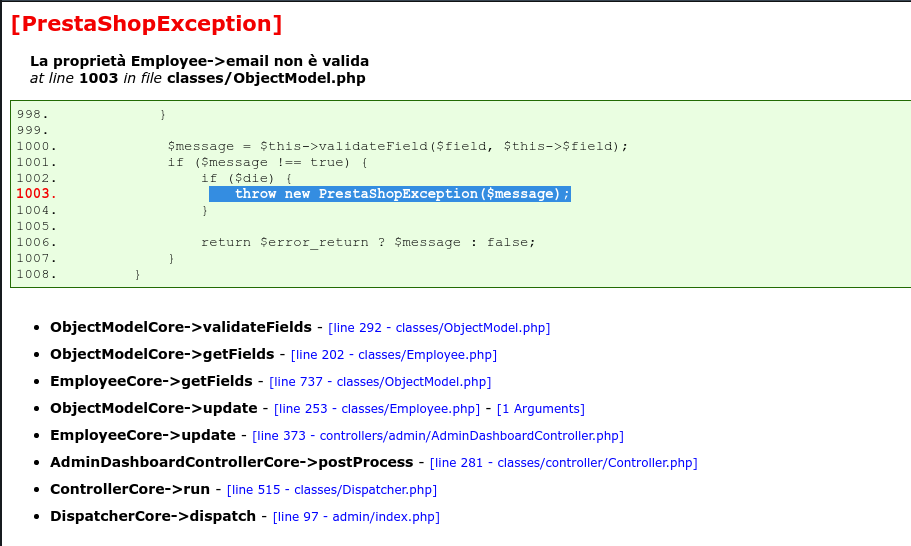The width and height of the screenshot is (911, 546).
Task: Click 'EmployeeCore->update' trace entry
Action: point(143,435)
